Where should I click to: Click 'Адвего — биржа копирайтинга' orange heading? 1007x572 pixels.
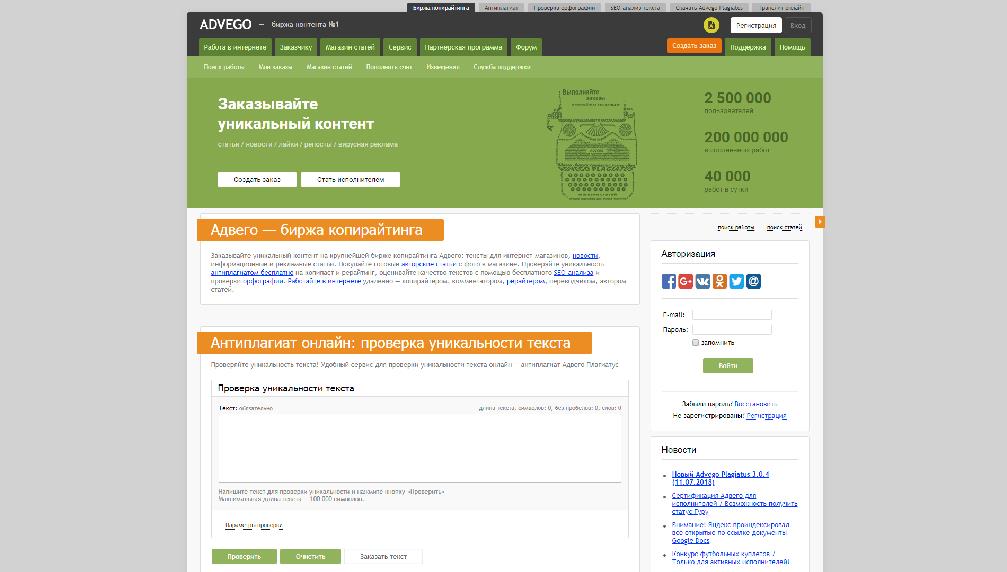tap(320, 230)
